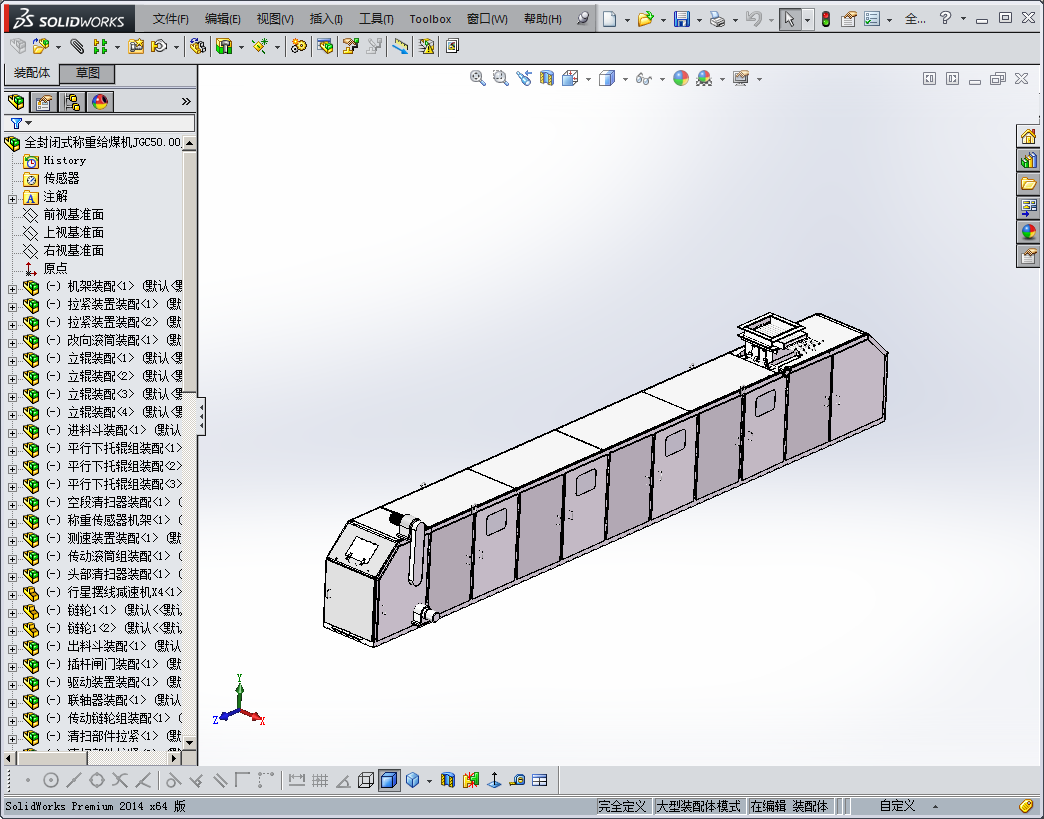The image size is (1044, 819).
Task: Select the 草图 command tab
Action: click(88, 73)
